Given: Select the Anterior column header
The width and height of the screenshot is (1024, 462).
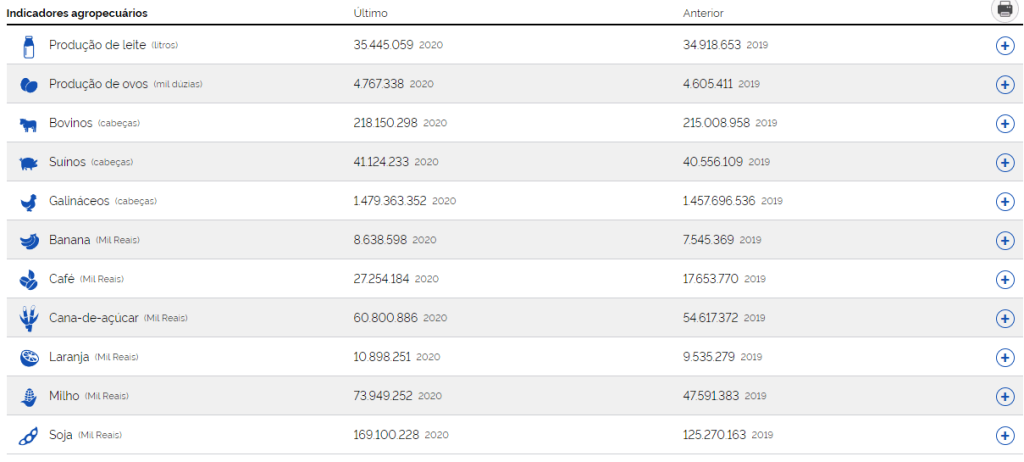Looking at the screenshot, I should (702, 13).
